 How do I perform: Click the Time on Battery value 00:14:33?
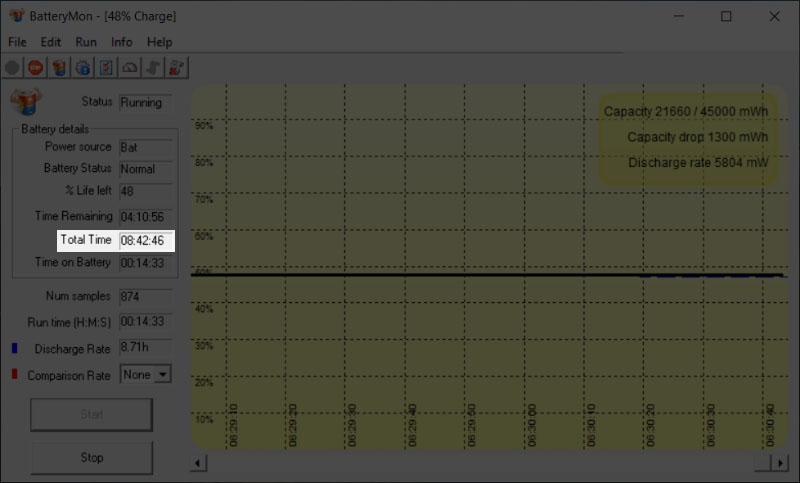pos(145,263)
